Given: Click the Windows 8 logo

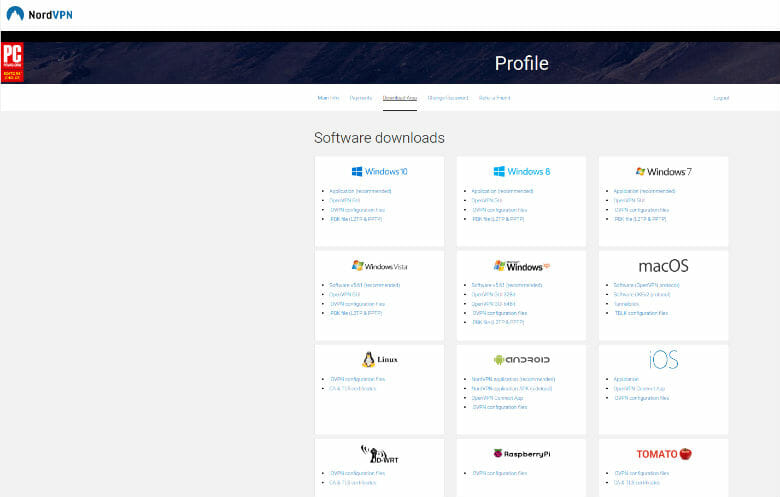Looking at the screenshot, I should pos(521,172).
